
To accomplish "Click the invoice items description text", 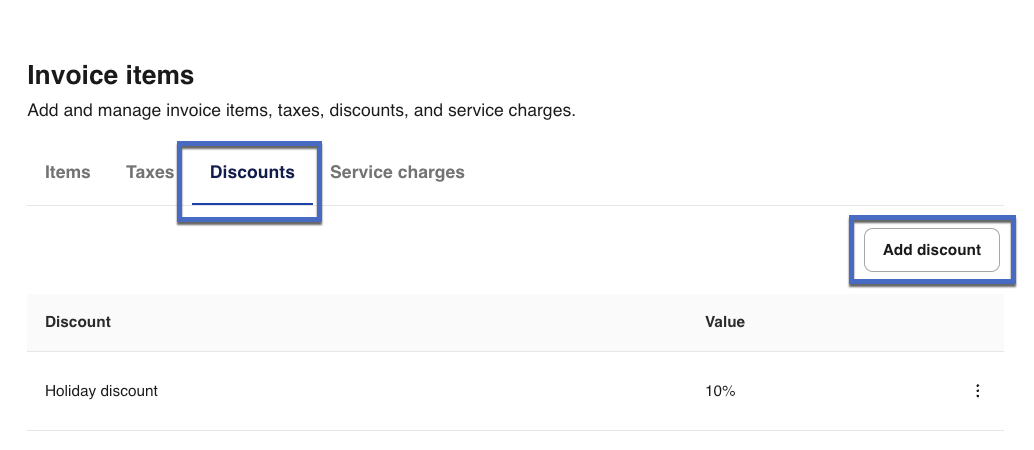I will point(301,110).
